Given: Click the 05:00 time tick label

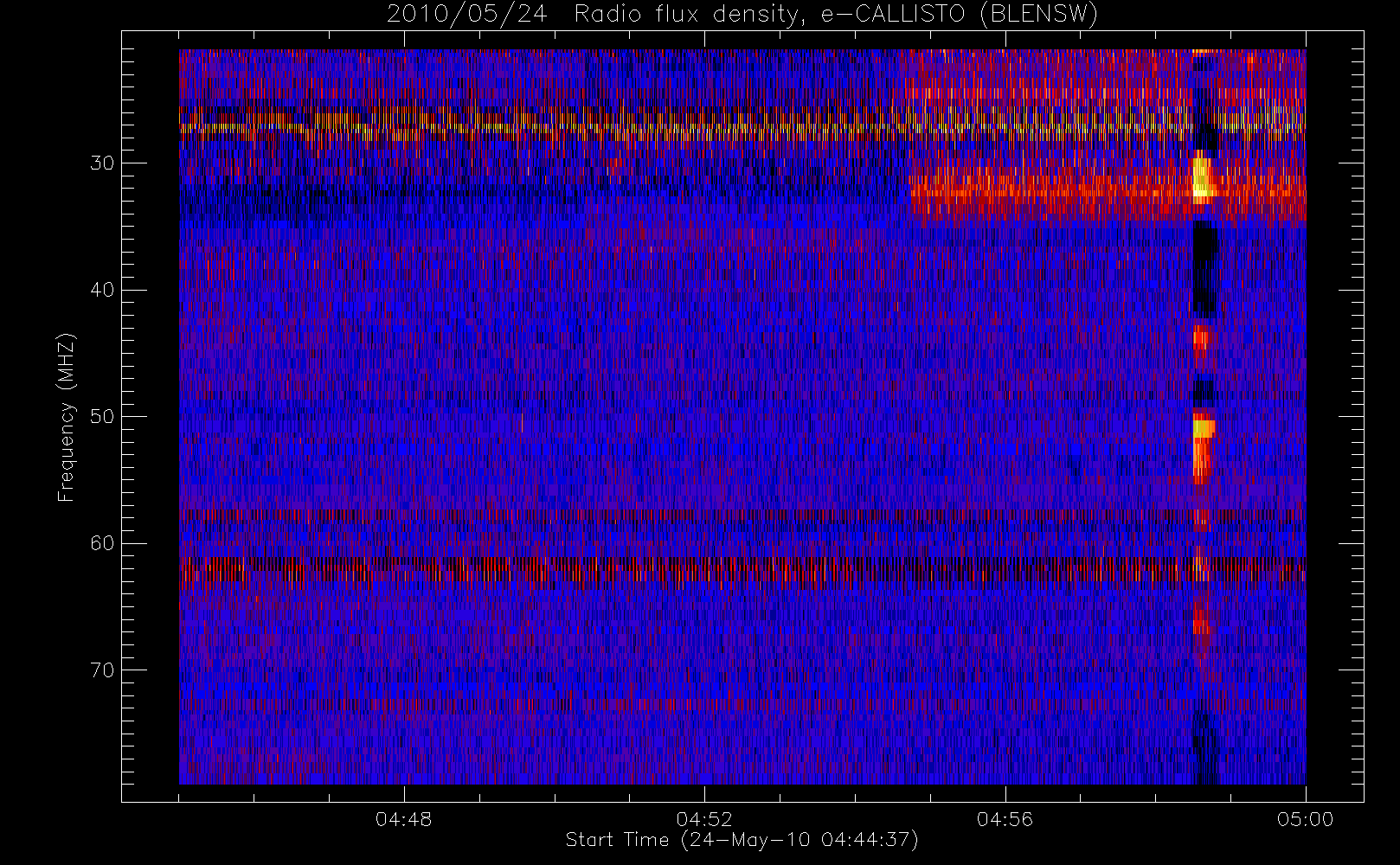Looking at the screenshot, I should pyautogui.click(x=1305, y=819).
